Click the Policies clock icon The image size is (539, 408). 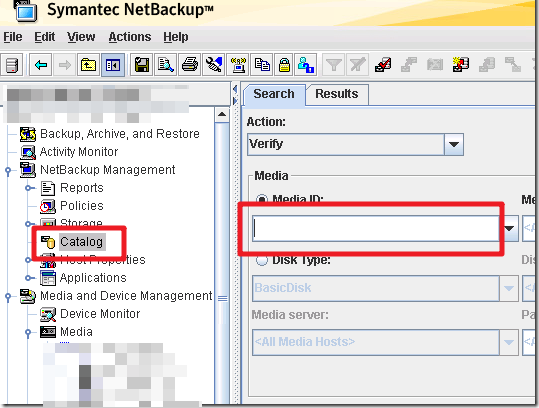(x=48, y=206)
